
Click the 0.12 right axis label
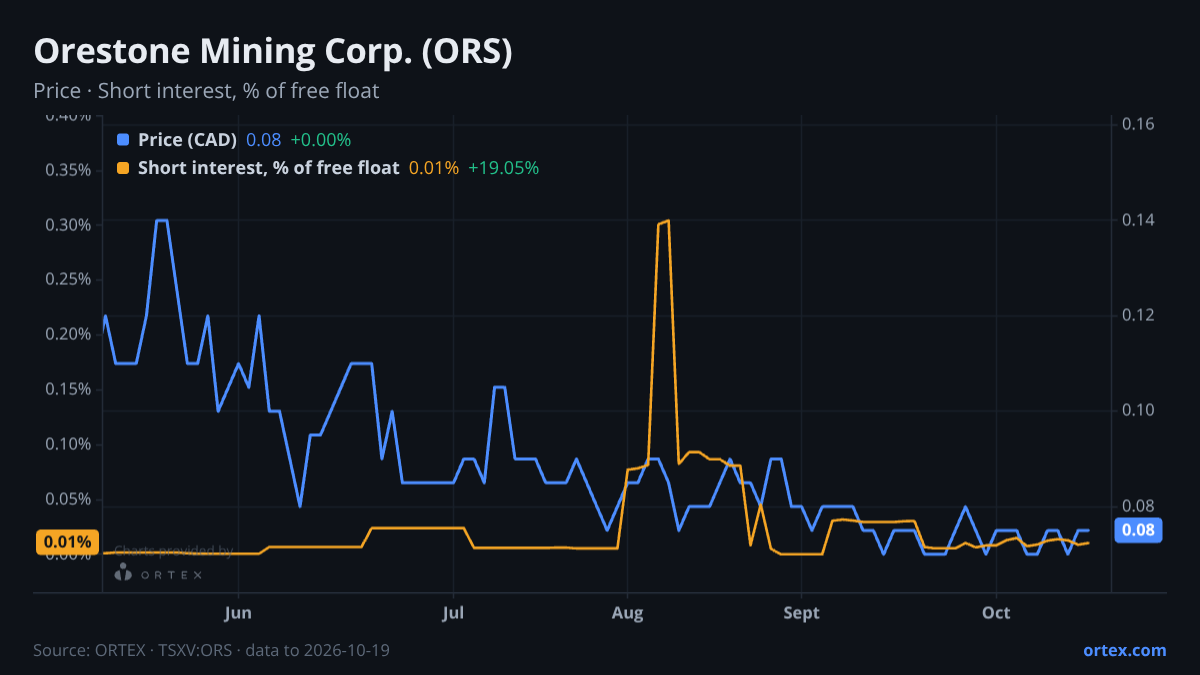coord(1138,315)
